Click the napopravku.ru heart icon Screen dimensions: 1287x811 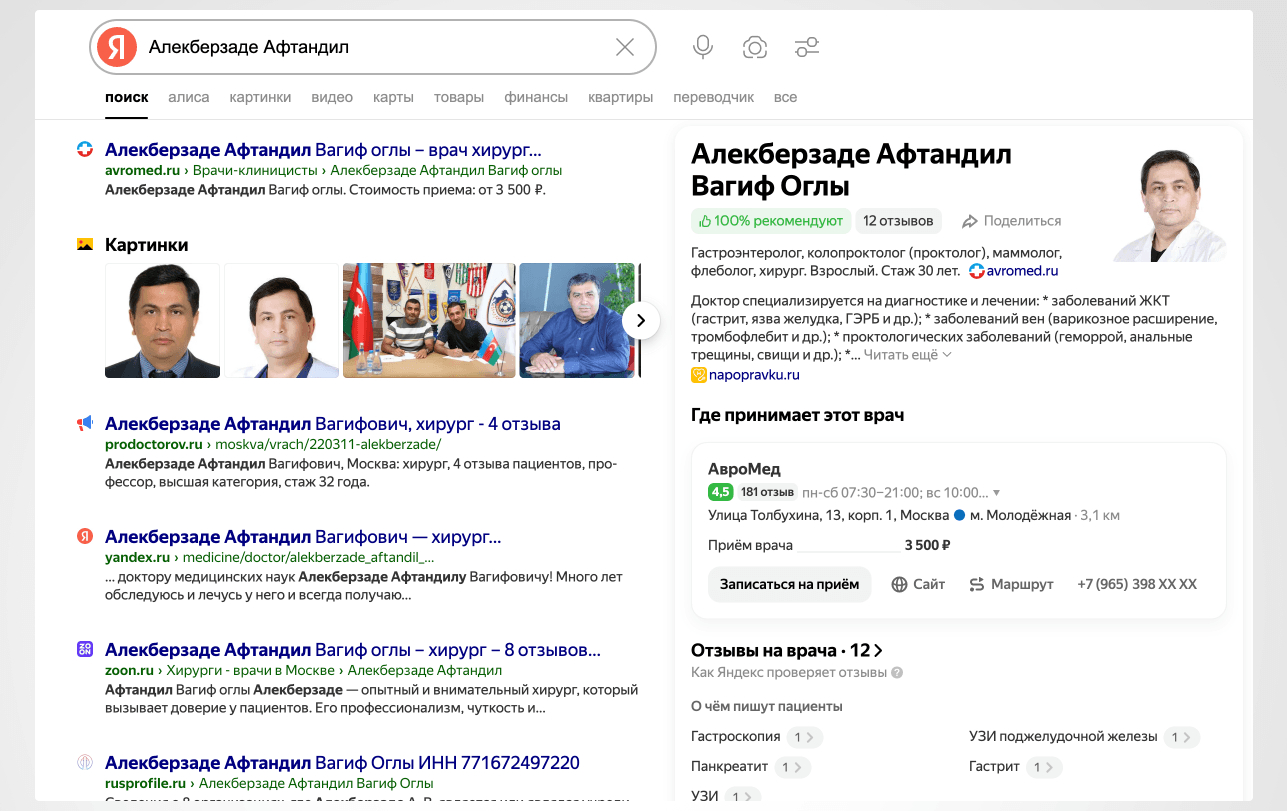[x=699, y=375]
